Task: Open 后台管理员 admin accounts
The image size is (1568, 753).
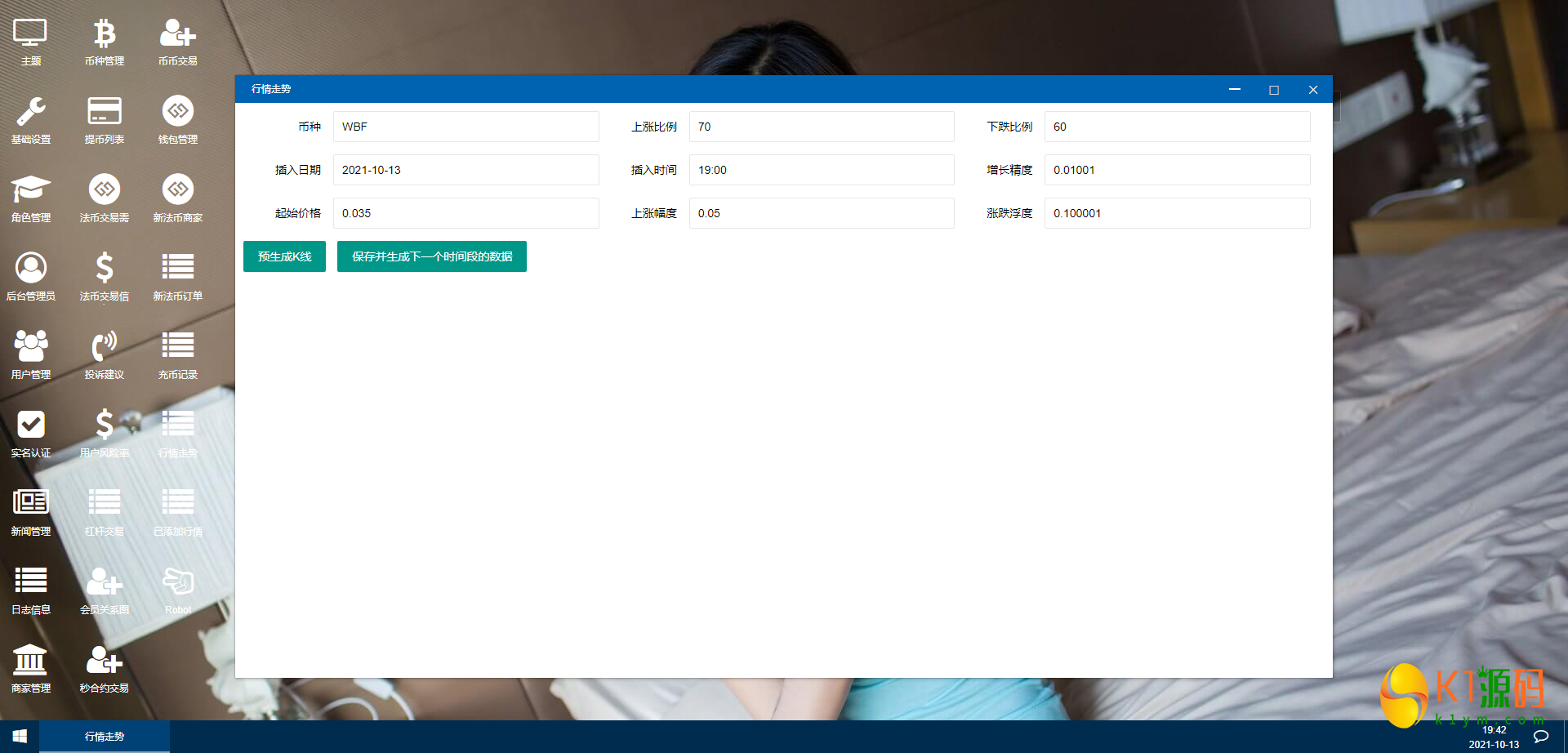Action: point(30,277)
